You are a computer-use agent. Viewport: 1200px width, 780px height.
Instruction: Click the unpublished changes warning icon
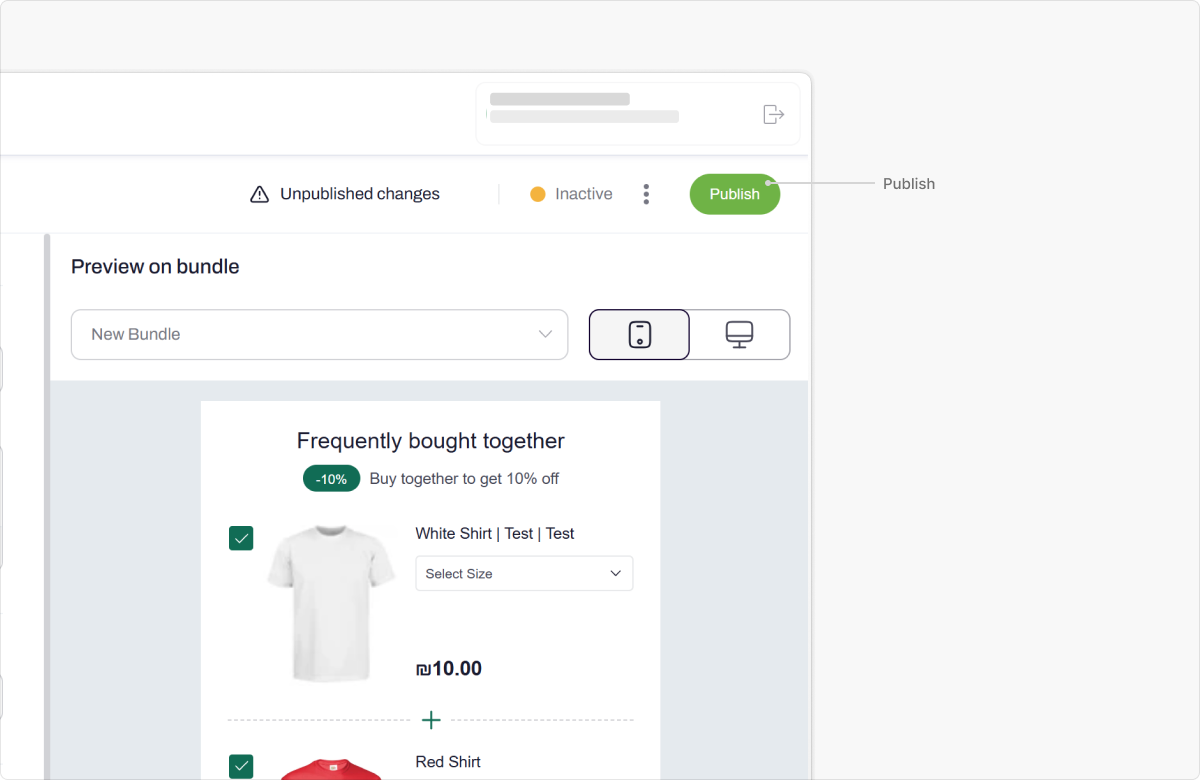(259, 194)
